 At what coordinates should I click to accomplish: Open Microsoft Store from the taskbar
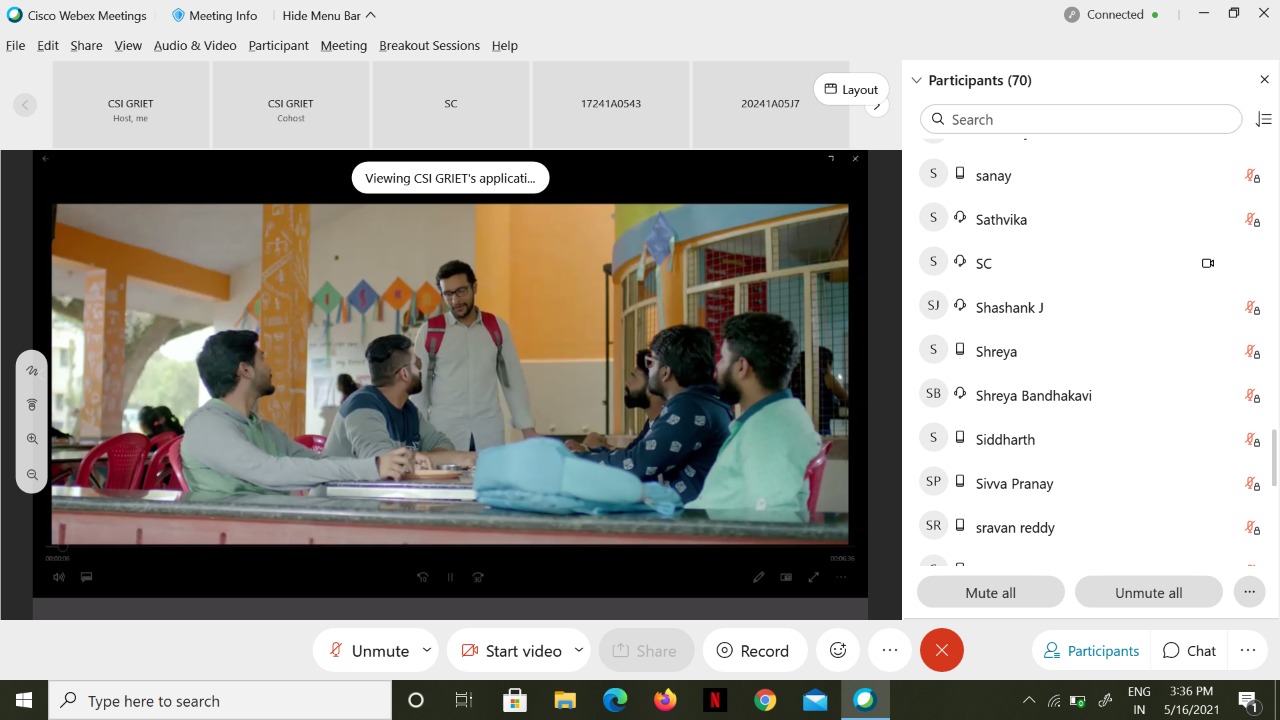(515, 700)
